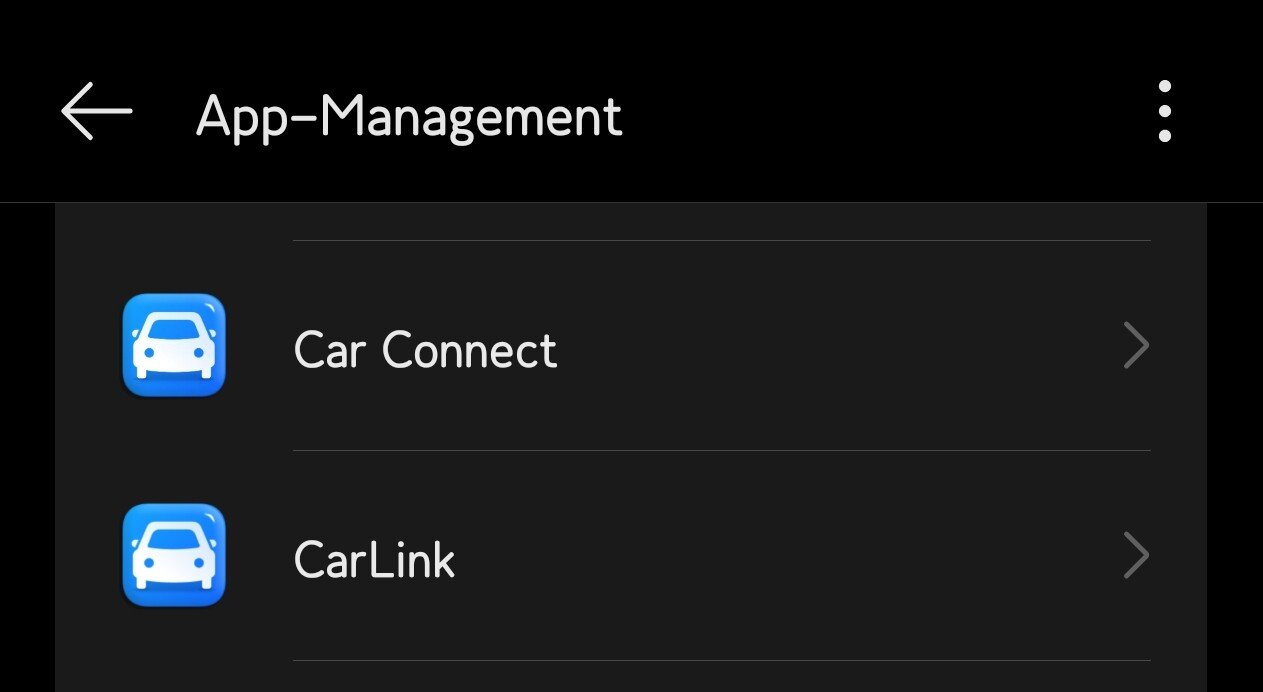
Task: Click the arrow at the end of the Car Connect row
Action: coord(1135,346)
